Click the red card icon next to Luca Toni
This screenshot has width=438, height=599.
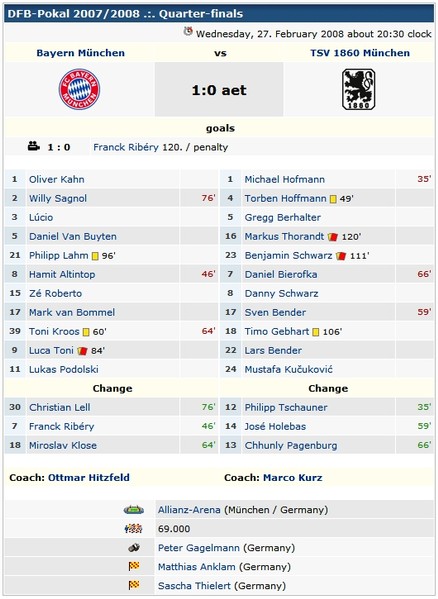click(x=82, y=351)
